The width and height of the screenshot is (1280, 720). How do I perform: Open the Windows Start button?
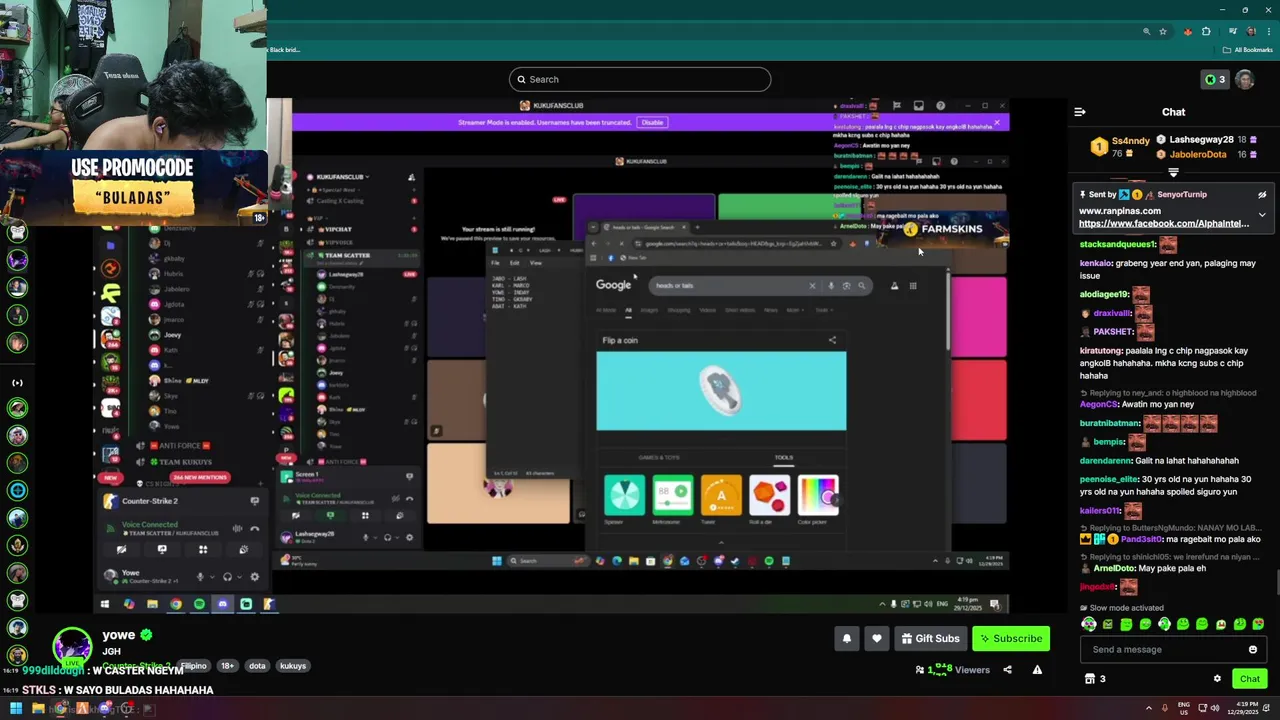point(15,709)
